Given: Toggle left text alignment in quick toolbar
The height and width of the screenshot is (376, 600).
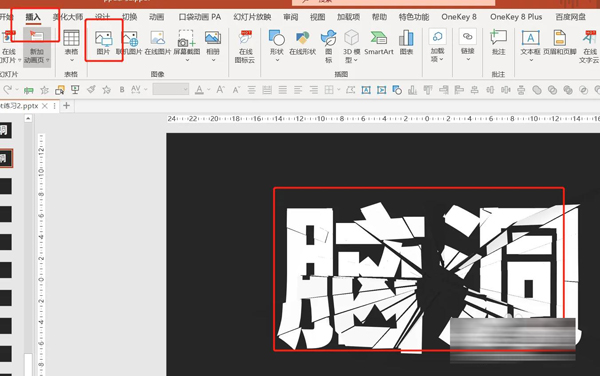Looking at the screenshot, I should [298, 90].
